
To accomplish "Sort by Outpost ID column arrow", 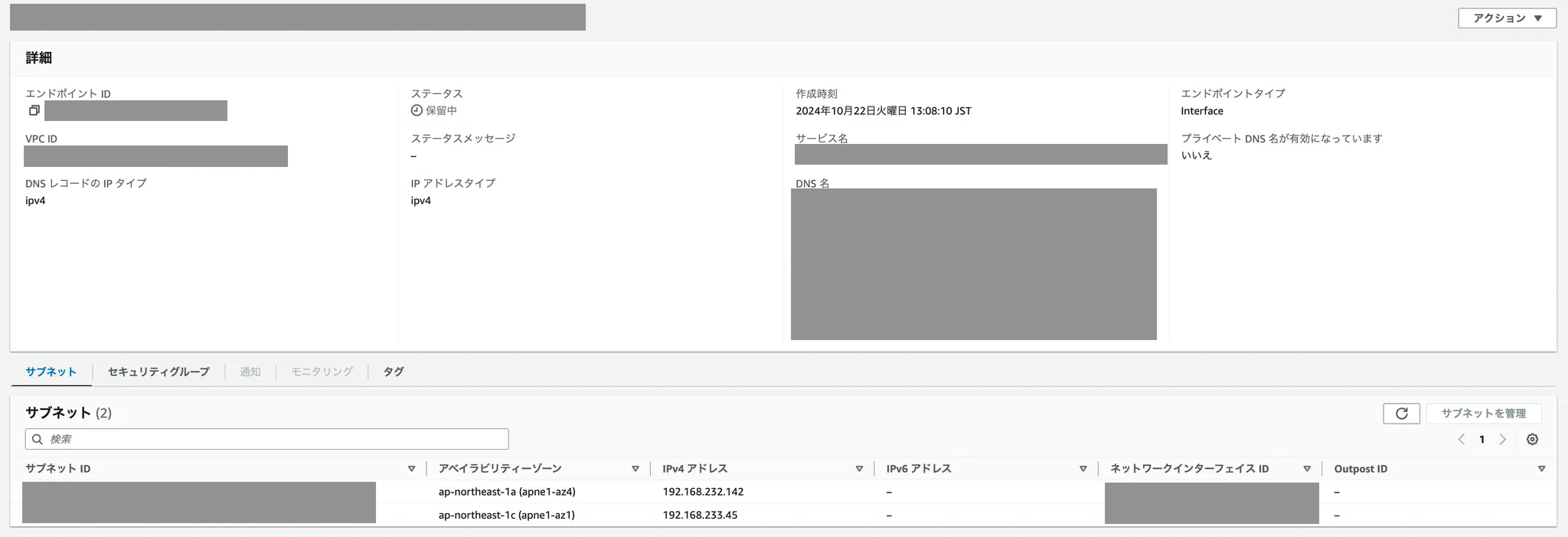I will [1541, 469].
